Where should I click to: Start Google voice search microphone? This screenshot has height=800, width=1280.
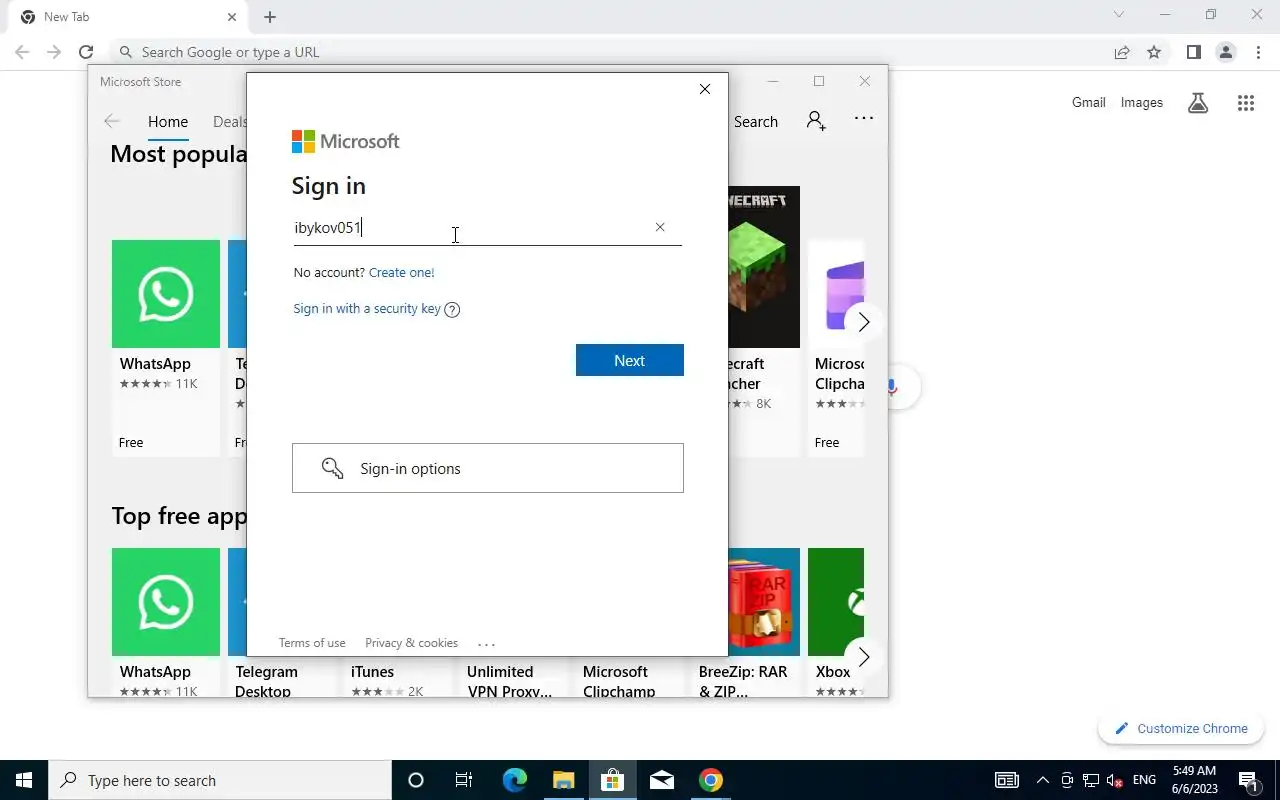click(x=894, y=388)
